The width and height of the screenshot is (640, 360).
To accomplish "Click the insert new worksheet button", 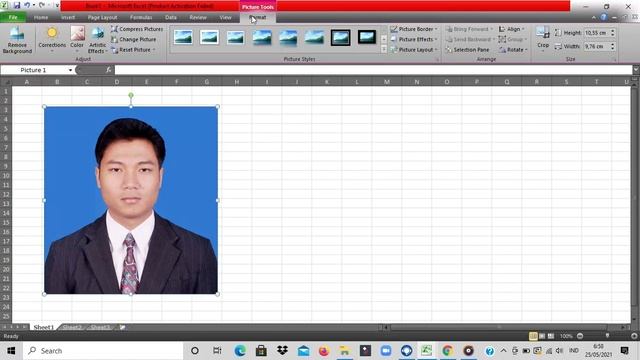I will (x=122, y=327).
